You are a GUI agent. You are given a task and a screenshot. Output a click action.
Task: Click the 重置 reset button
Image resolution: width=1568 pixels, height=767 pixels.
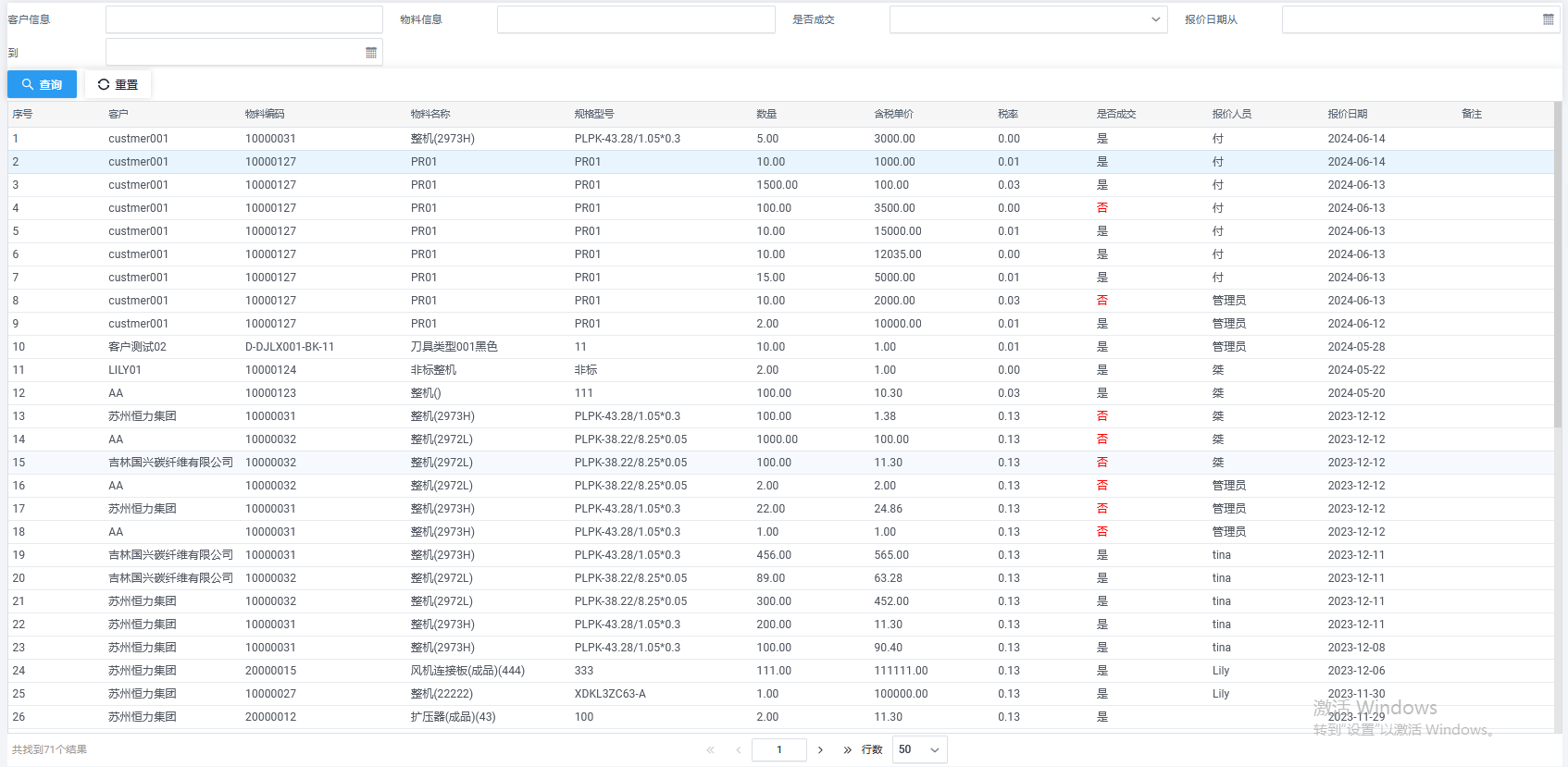[x=118, y=84]
